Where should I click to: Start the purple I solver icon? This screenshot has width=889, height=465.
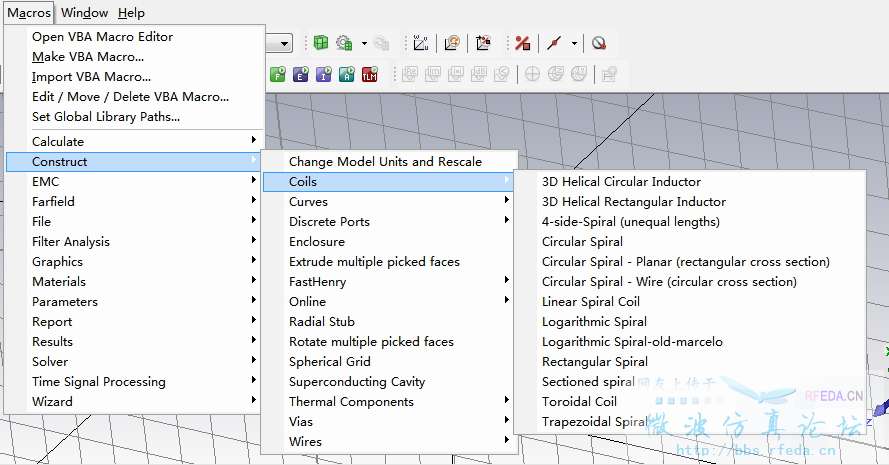tap(324, 74)
